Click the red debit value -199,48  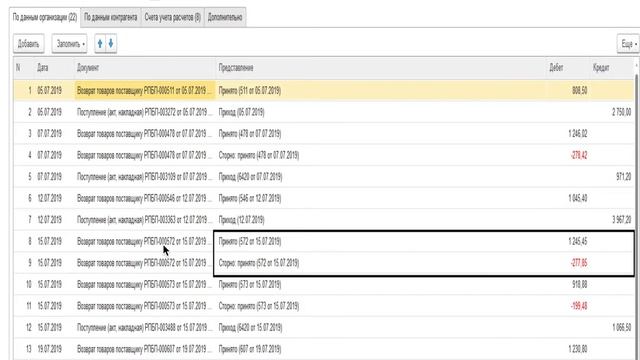[x=579, y=306]
